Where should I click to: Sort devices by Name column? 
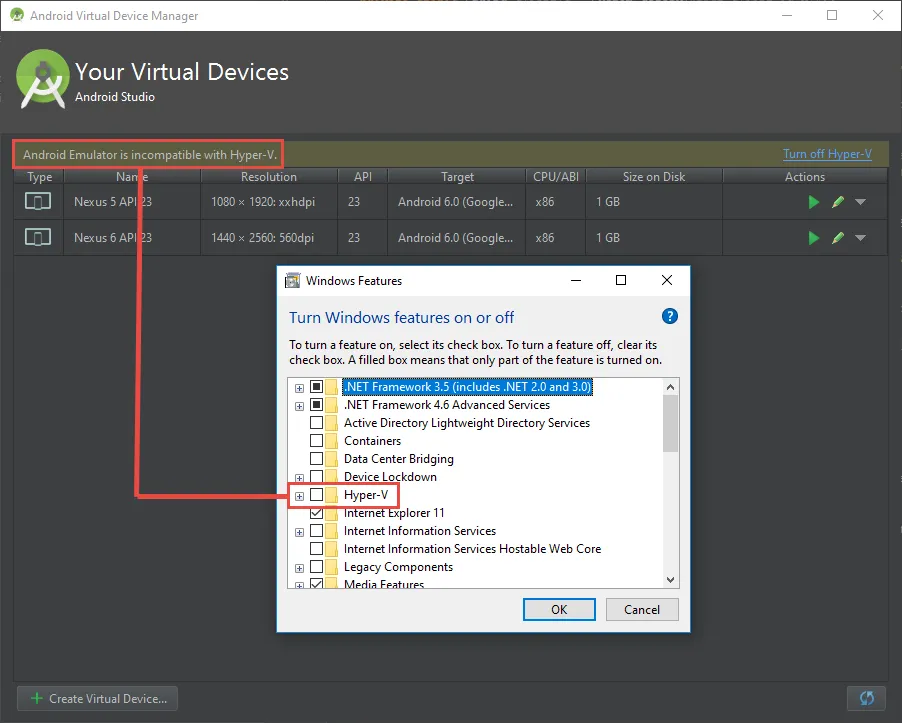pos(132,177)
